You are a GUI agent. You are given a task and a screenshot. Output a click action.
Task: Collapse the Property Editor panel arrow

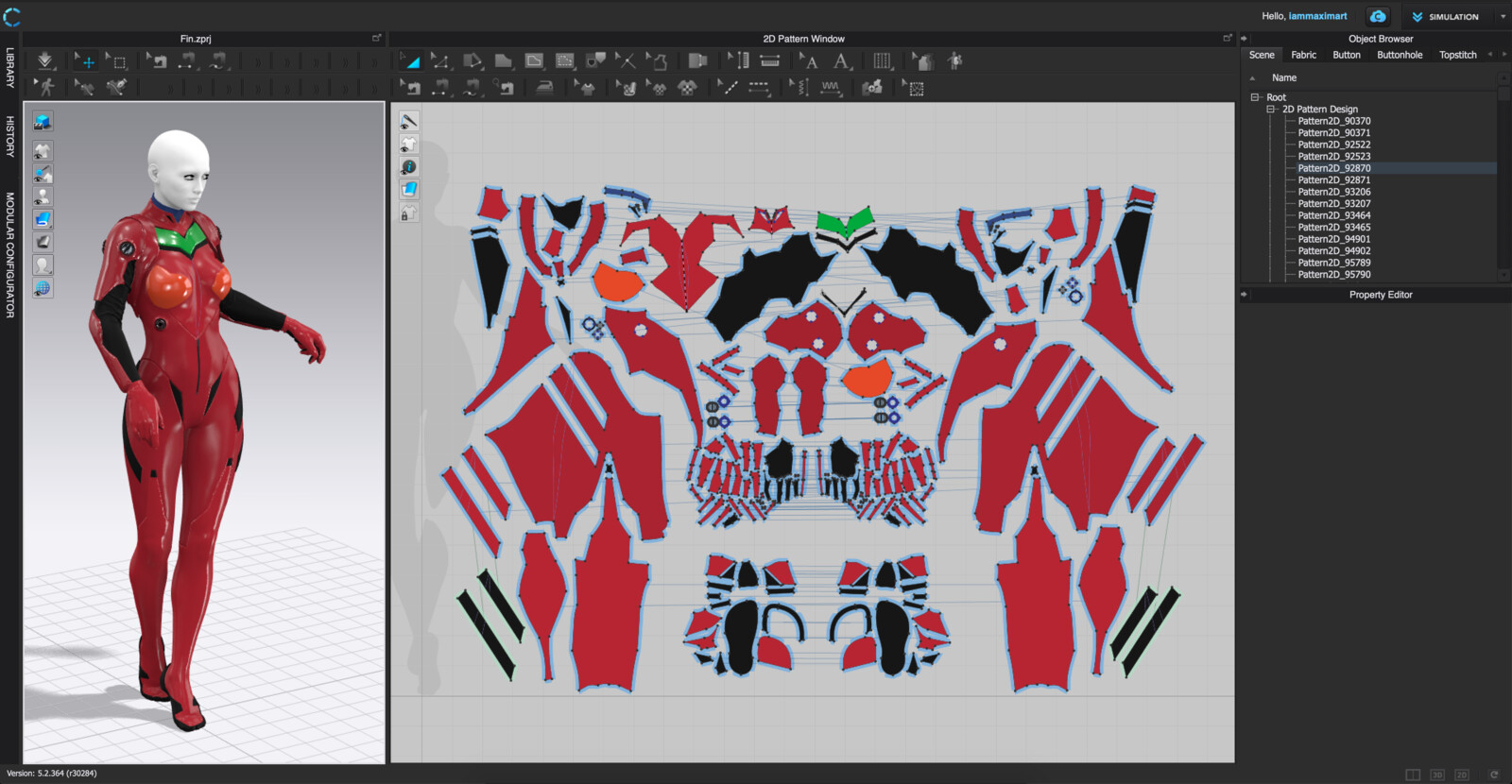(1244, 295)
